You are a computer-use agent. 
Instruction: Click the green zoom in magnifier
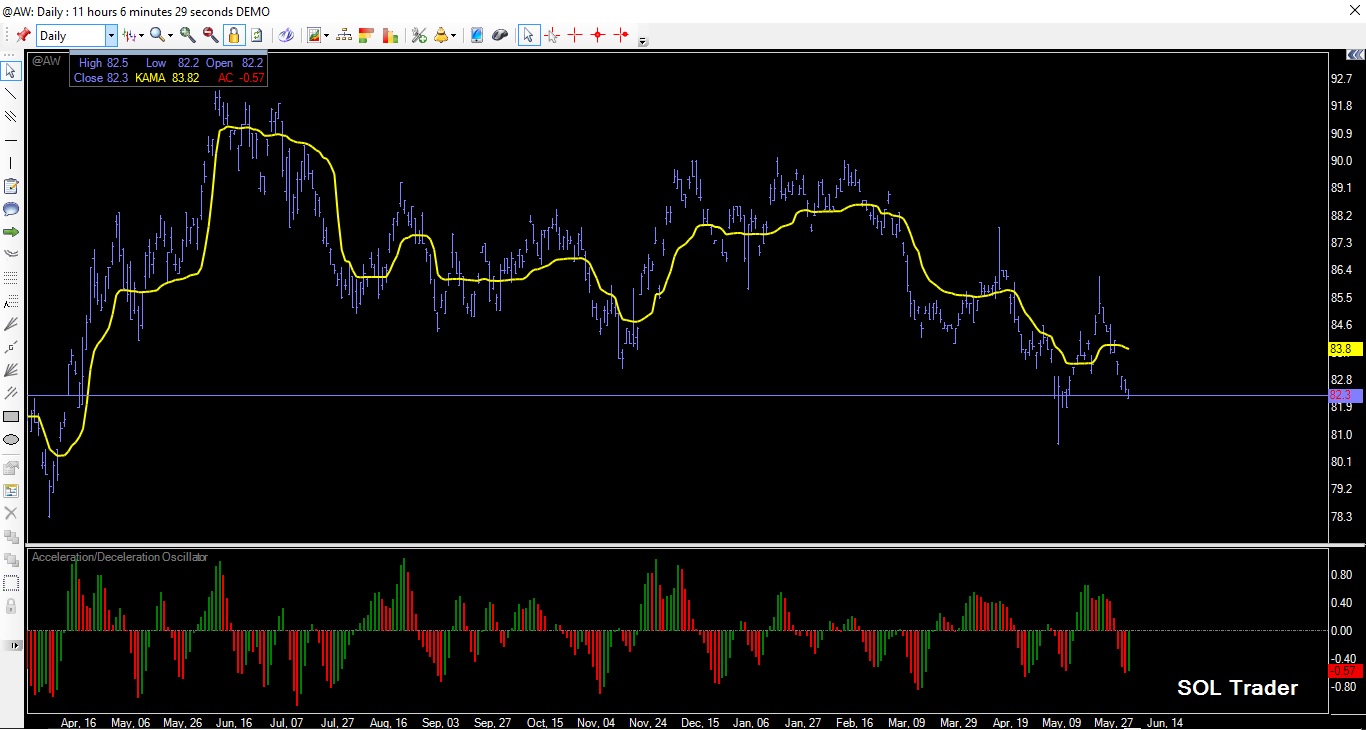(x=187, y=35)
